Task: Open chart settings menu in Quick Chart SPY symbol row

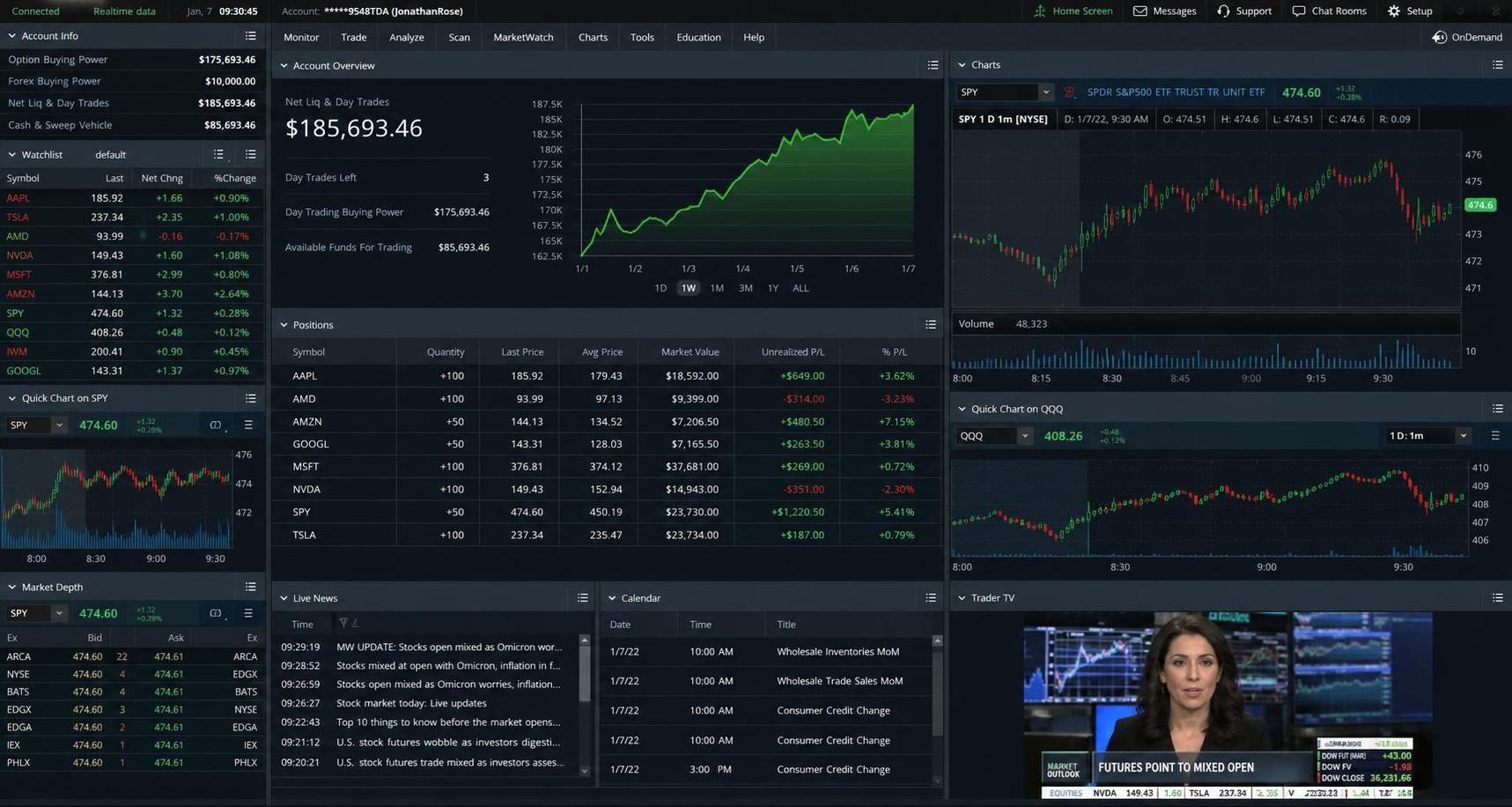Action: (x=248, y=426)
